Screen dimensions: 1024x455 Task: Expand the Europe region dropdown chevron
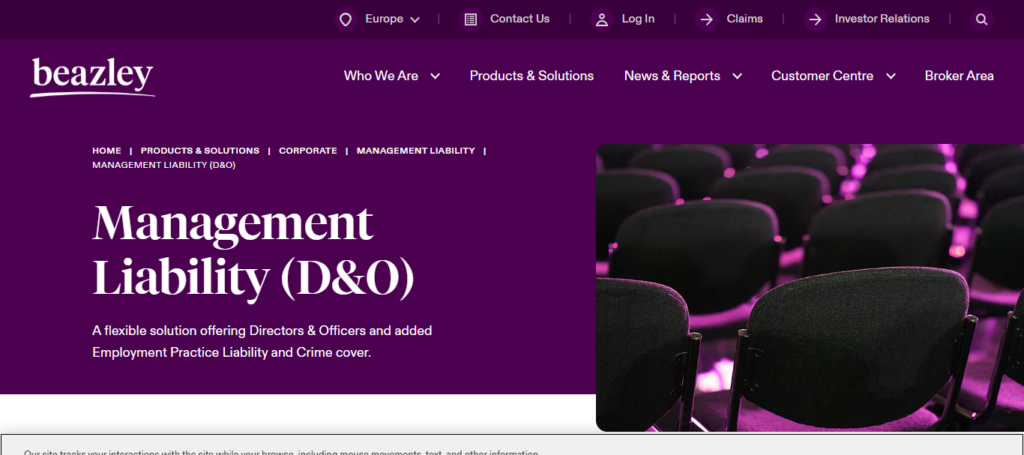(x=415, y=20)
